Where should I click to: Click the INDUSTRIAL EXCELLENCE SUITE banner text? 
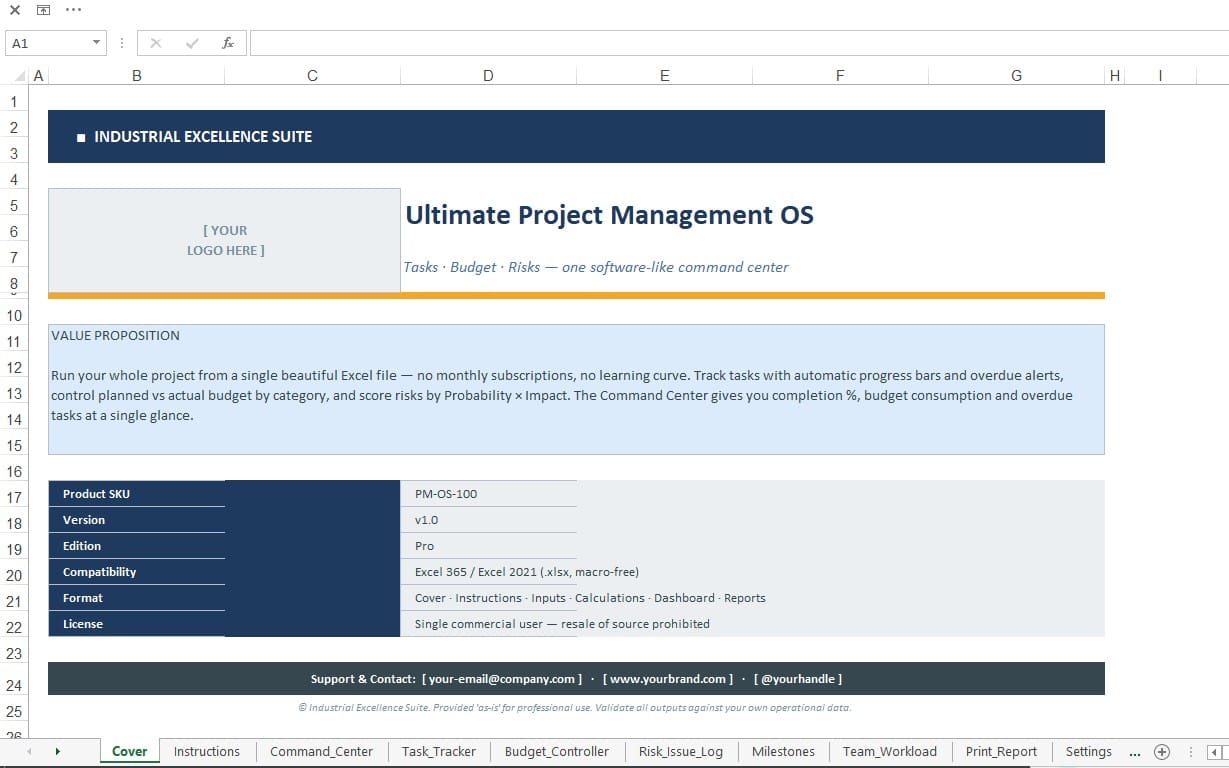point(203,137)
